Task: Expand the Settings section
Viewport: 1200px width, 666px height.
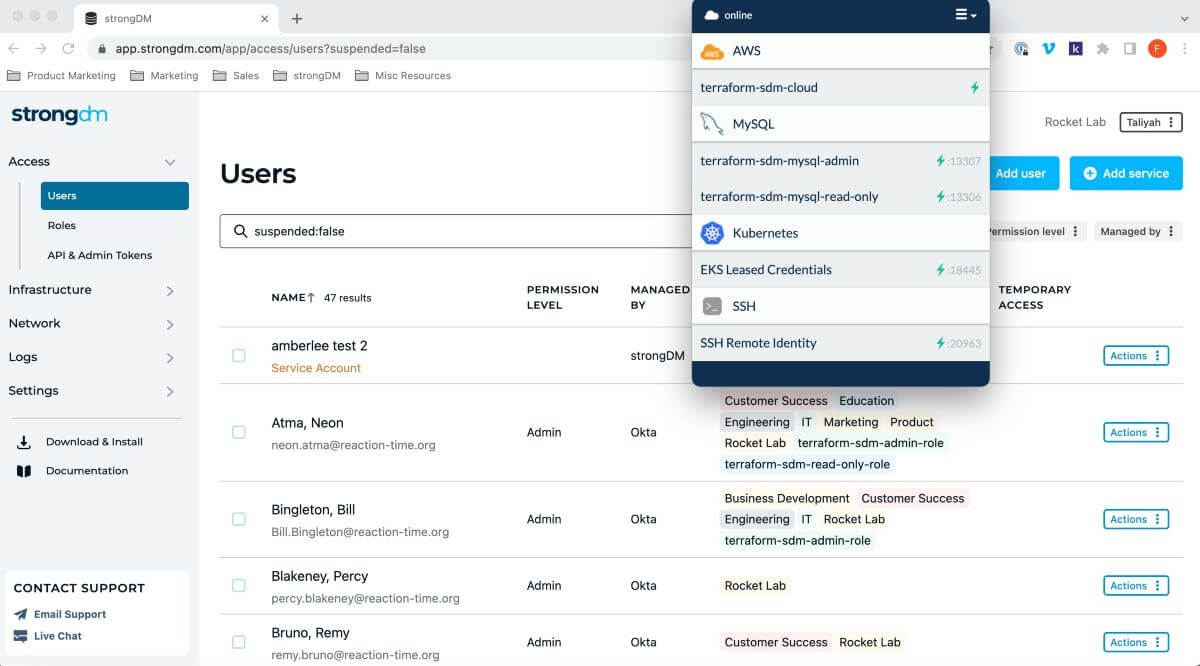Action: (x=170, y=392)
